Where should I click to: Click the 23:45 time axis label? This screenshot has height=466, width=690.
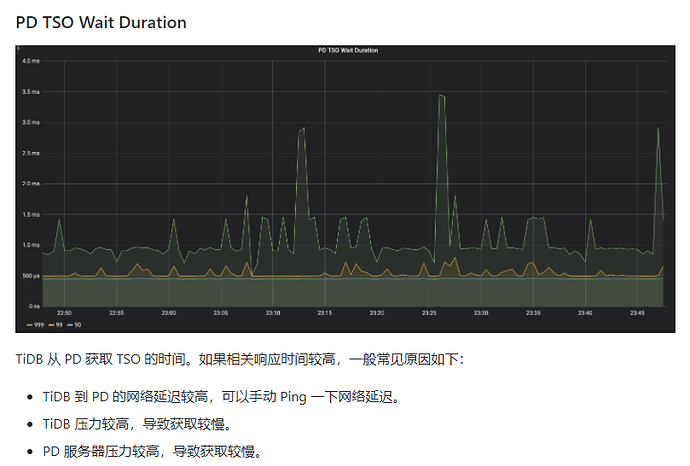637,313
